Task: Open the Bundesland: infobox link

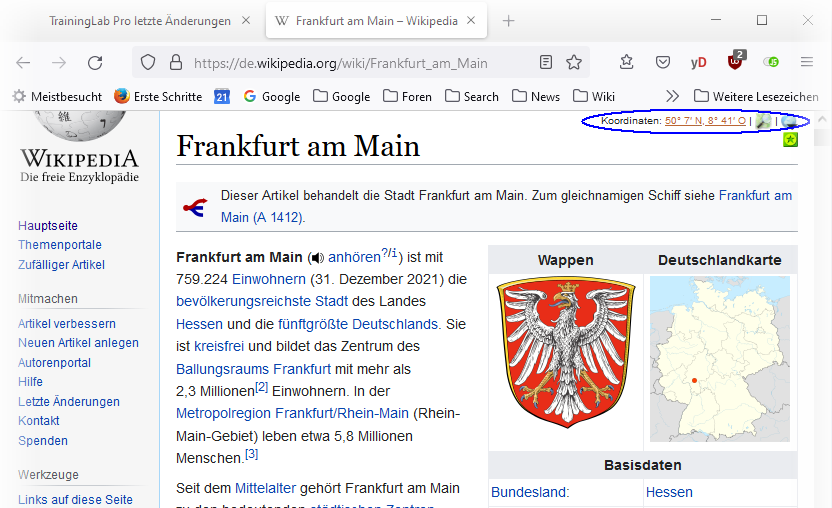Action: (530, 492)
